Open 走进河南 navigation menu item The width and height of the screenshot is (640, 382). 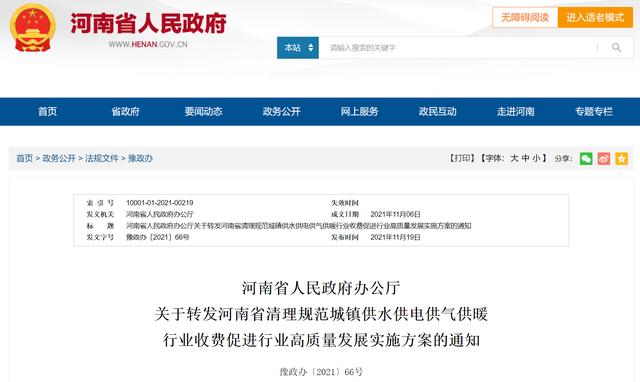tap(516, 111)
